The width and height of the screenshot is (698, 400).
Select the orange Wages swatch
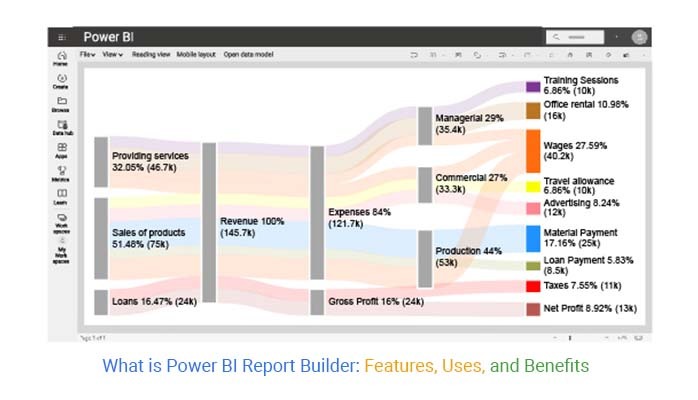[533, 151]
